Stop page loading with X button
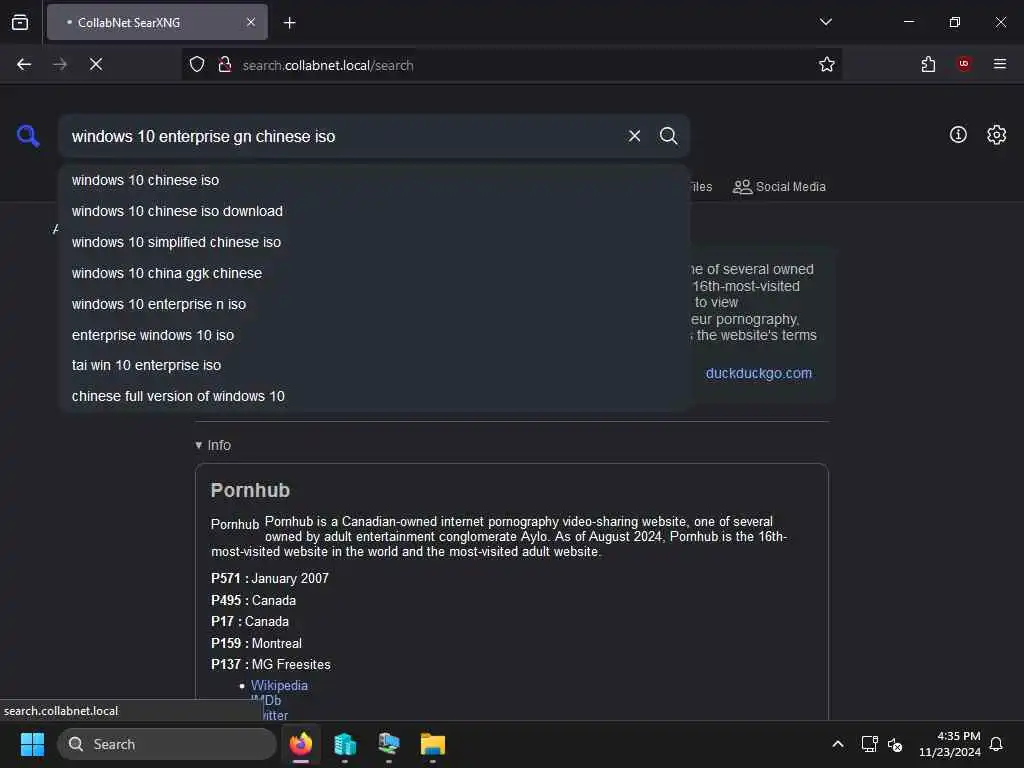The image size is (1024, 768). [x=96, y=65]
